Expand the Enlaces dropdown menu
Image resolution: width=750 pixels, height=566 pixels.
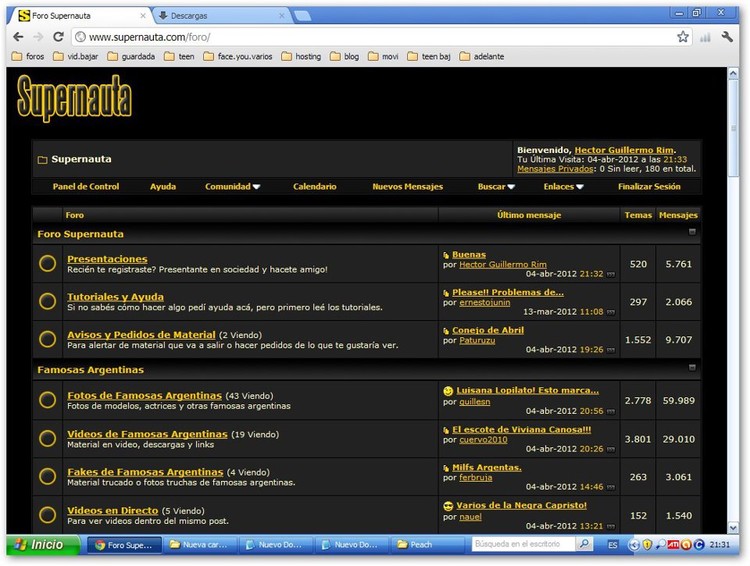564,187
